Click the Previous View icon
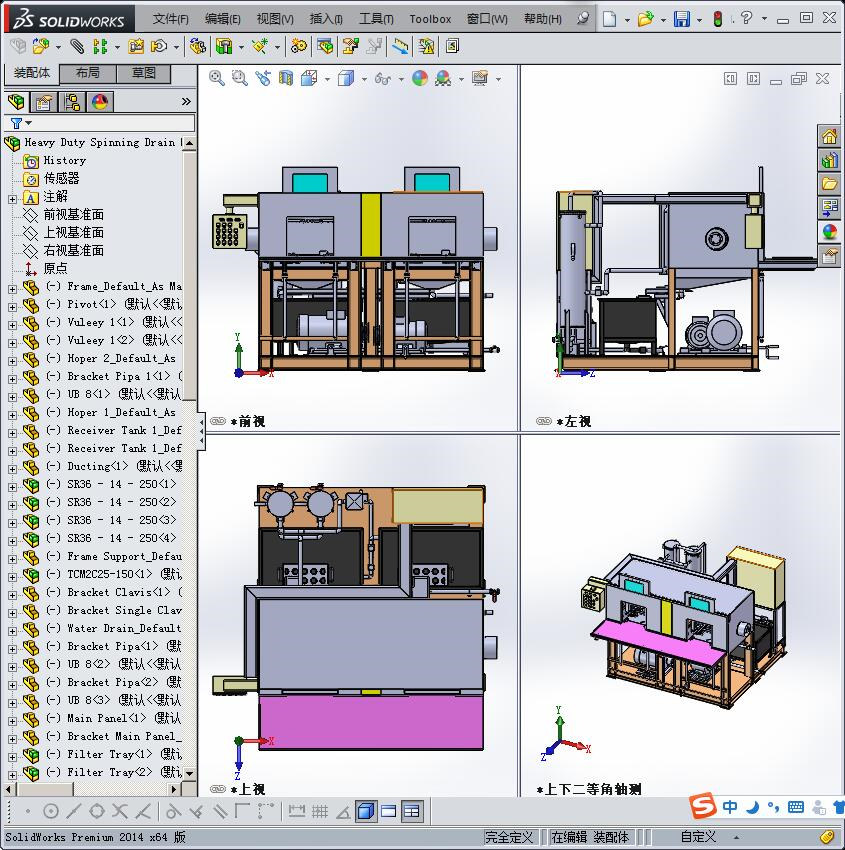Image resolution: width=845 pixels, height=850 pixels. click(263, 79)
